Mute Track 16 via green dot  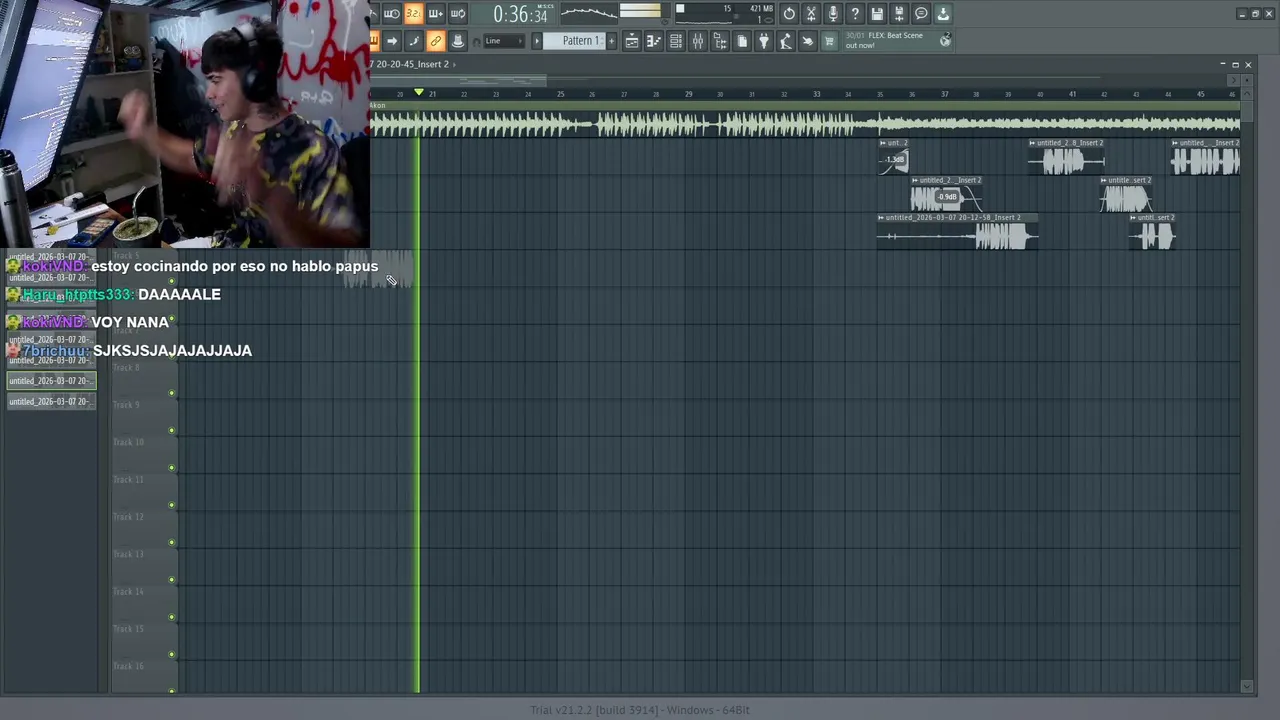172,691
